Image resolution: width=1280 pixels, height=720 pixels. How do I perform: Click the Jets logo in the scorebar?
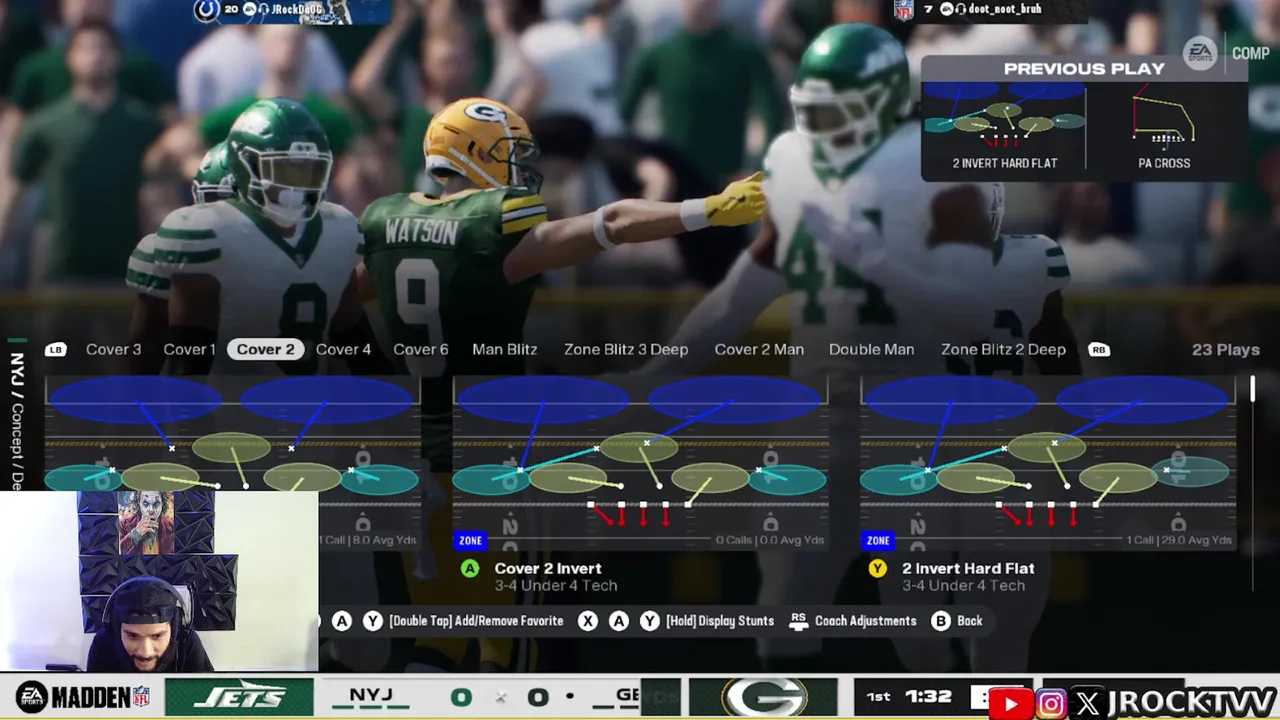[x=239, y=697]
